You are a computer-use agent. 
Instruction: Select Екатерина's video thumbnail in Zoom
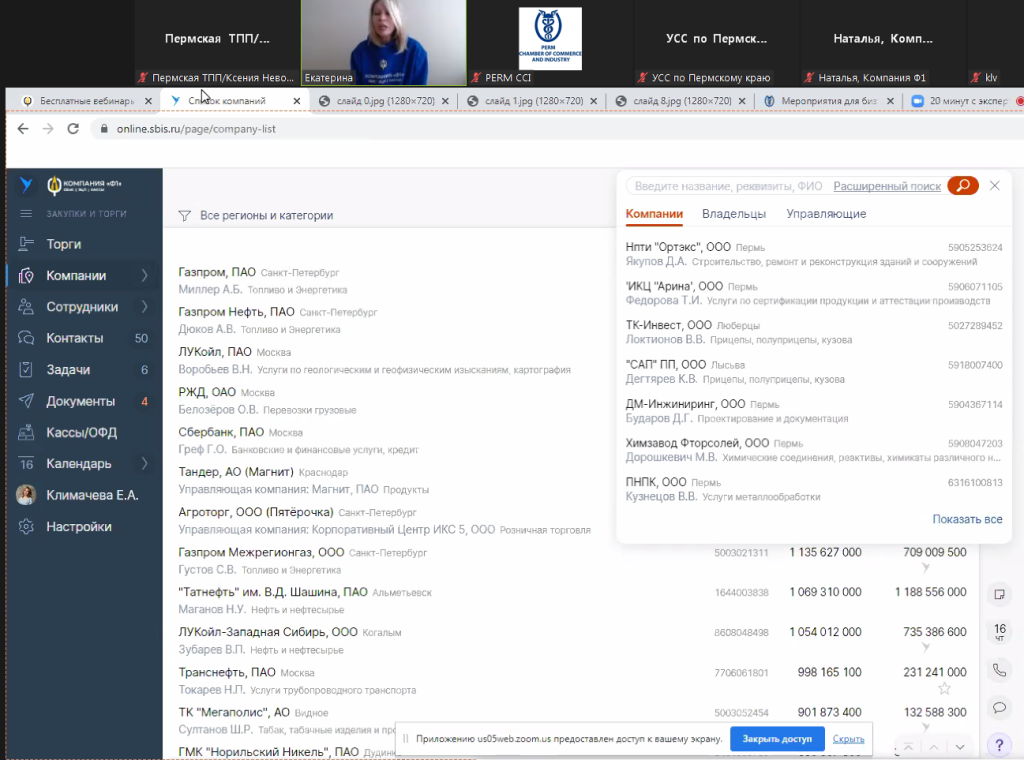pos(384,42)
